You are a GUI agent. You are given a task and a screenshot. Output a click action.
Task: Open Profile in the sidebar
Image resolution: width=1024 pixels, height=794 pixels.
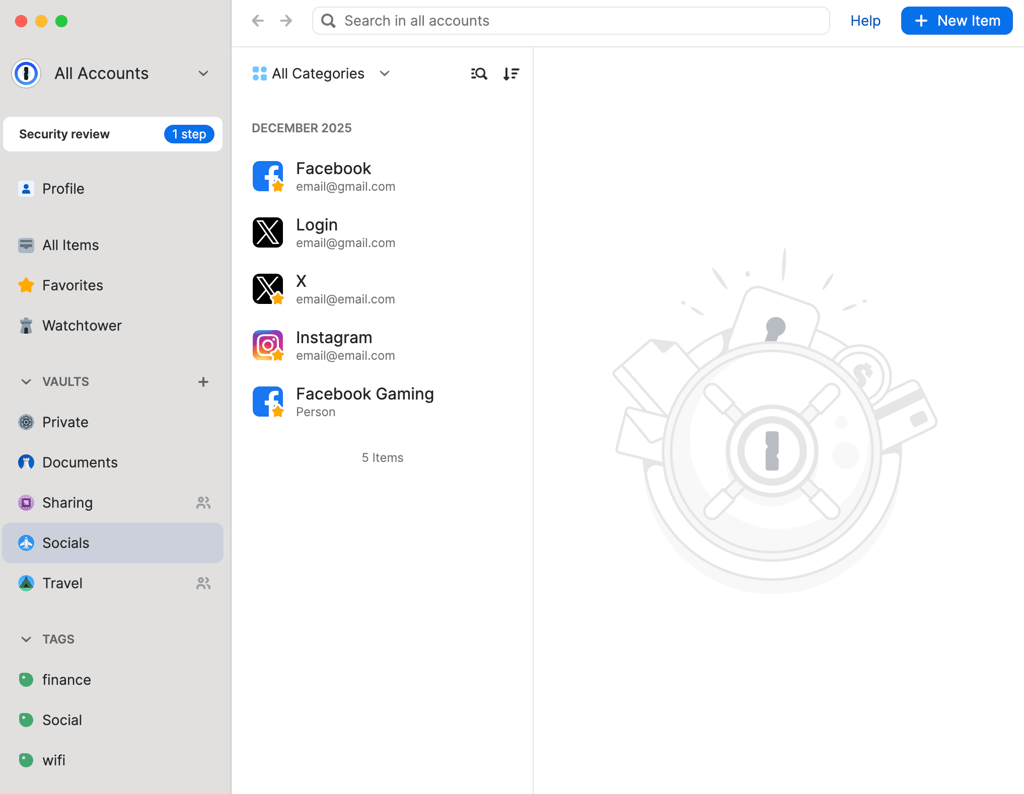point(112,189)
